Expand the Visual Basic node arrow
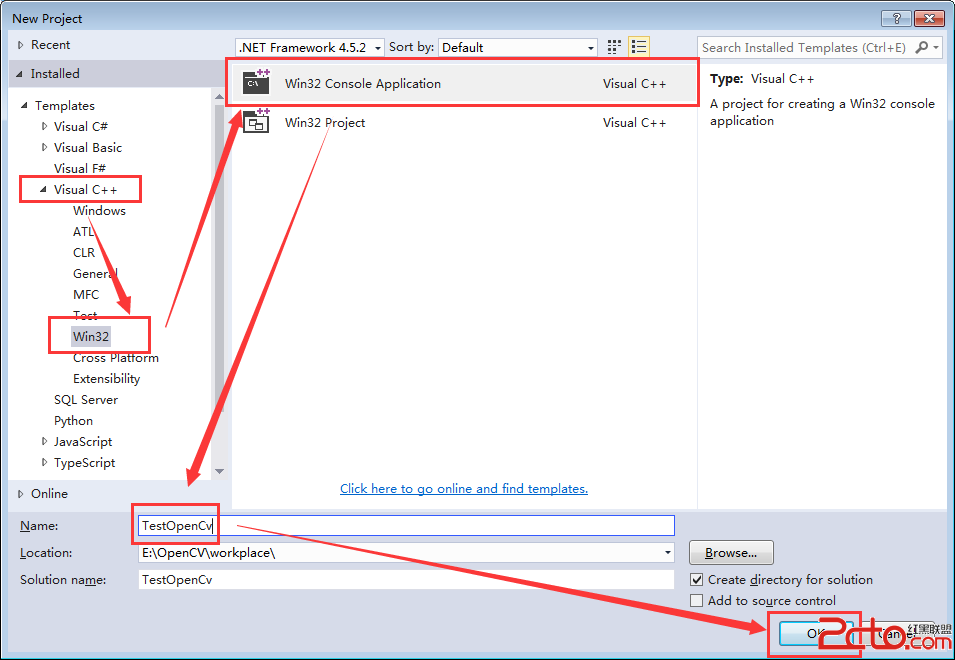 point(44,147)
